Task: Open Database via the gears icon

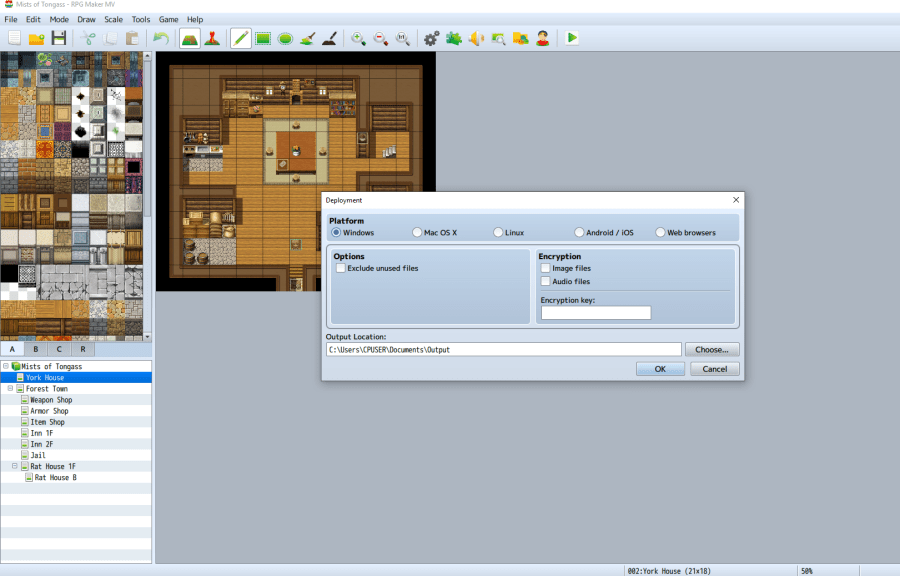Action: coord(431,38)
